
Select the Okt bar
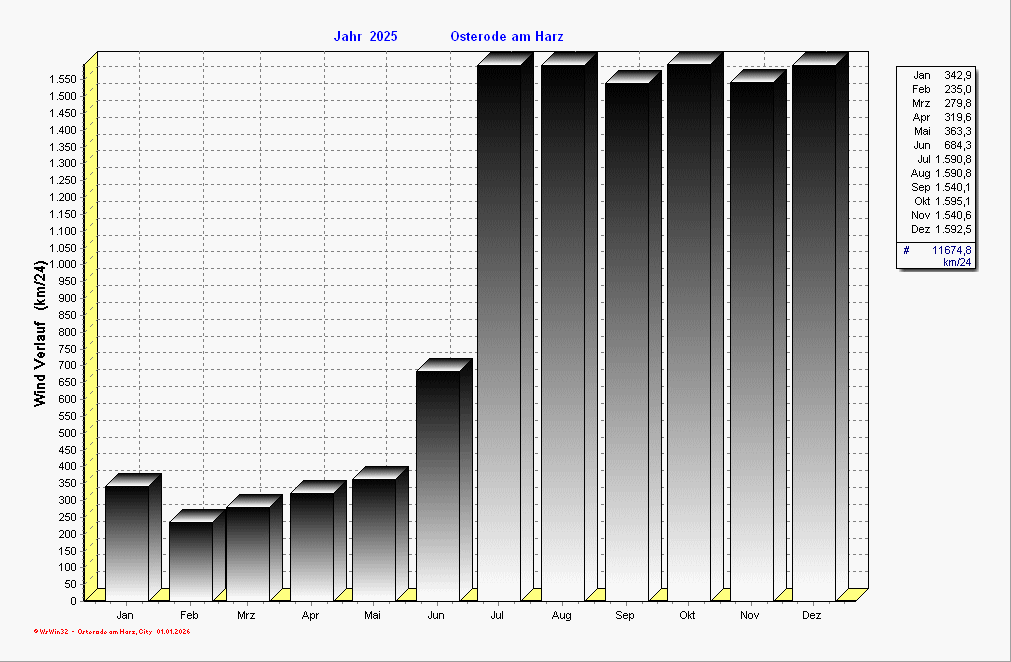tap(688, 330)
